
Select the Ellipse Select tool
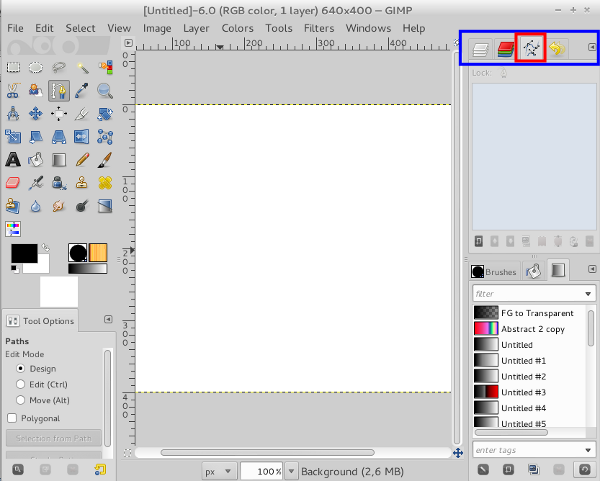pos(36,68)
